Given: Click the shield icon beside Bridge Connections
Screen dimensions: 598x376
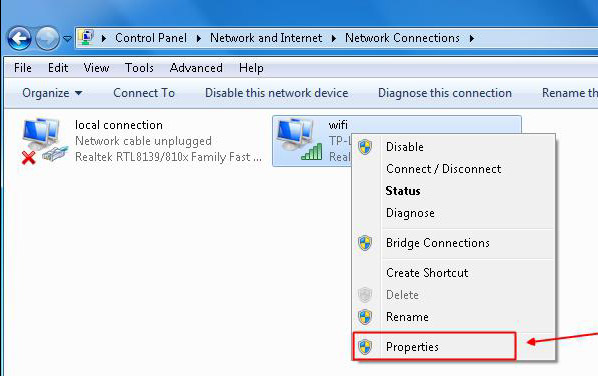Looking at the screenshot, I should point(365,243).
